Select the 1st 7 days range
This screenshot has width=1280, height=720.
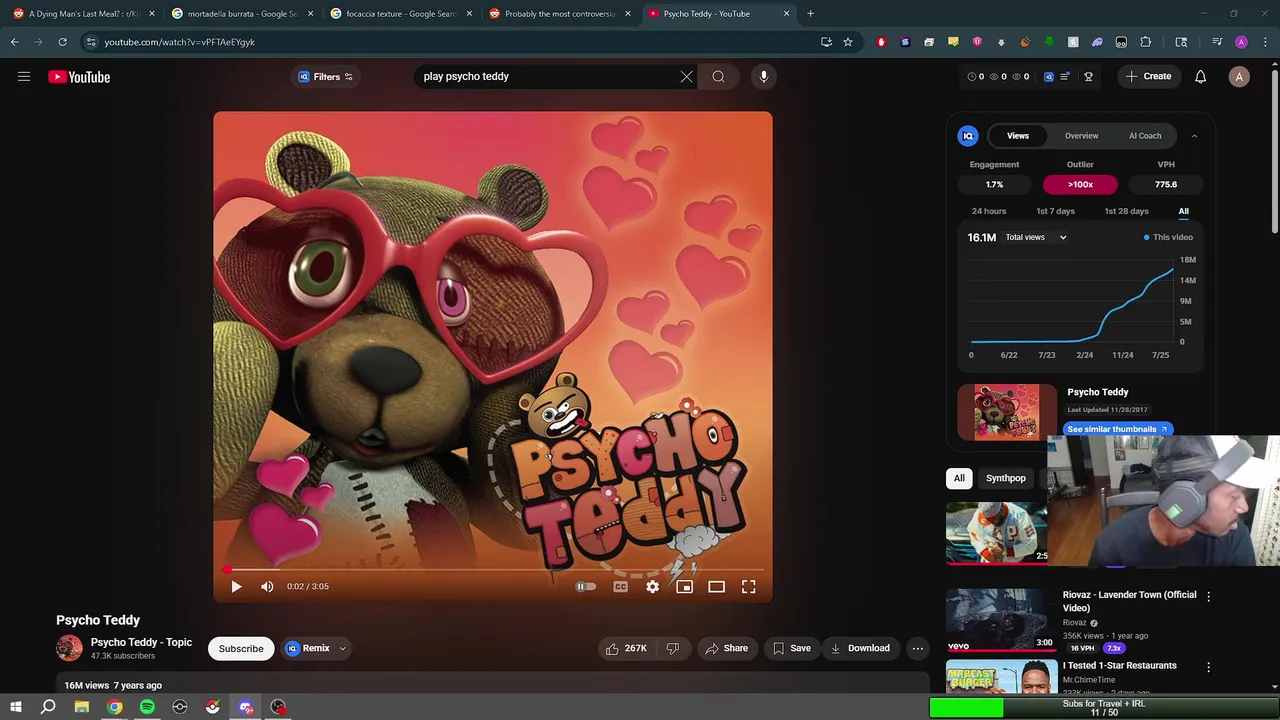pyautogui.click(x=1055, y=211)
